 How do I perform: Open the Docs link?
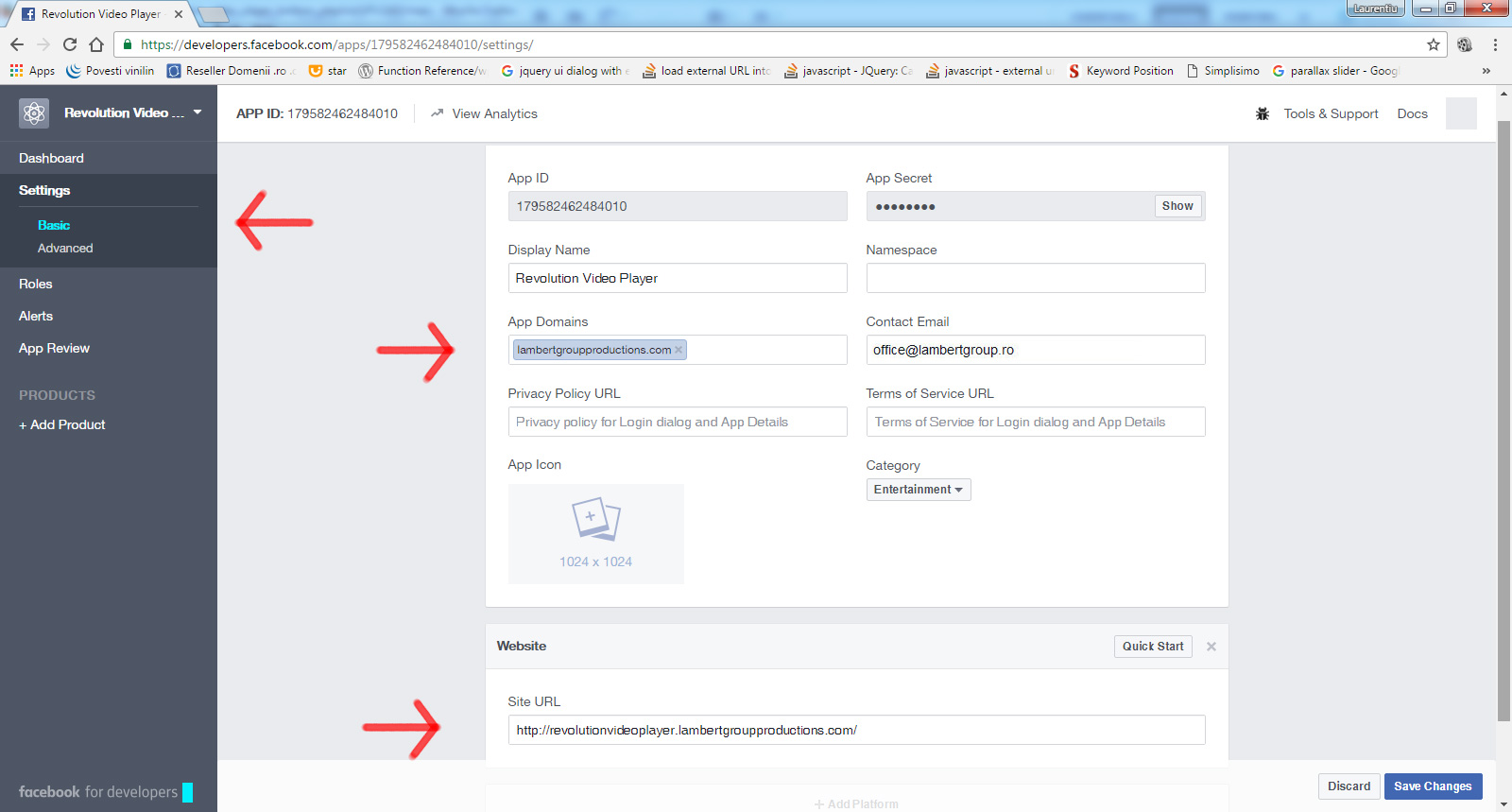1413,113
